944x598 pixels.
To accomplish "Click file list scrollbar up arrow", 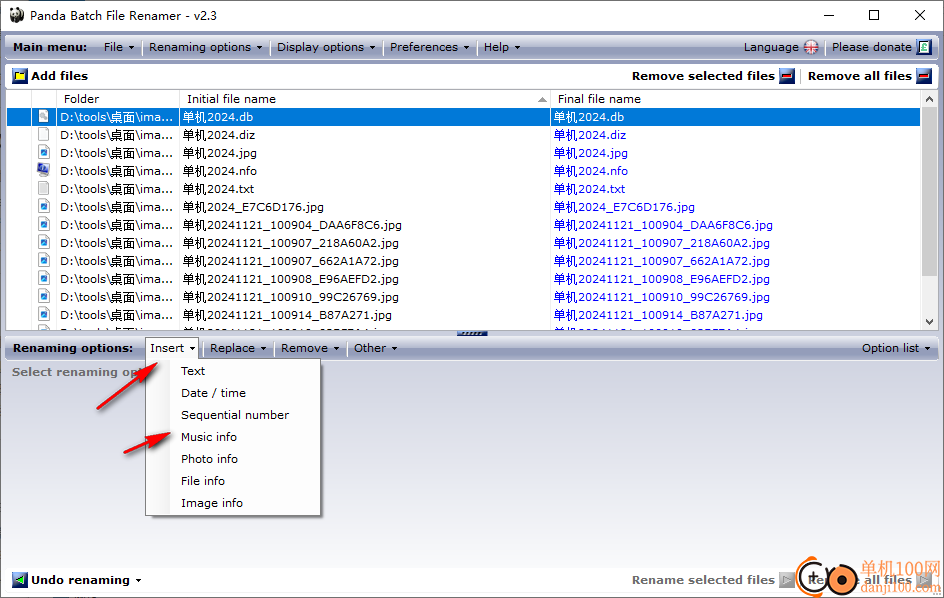I will pyautogui.click(x=929, y=99).
